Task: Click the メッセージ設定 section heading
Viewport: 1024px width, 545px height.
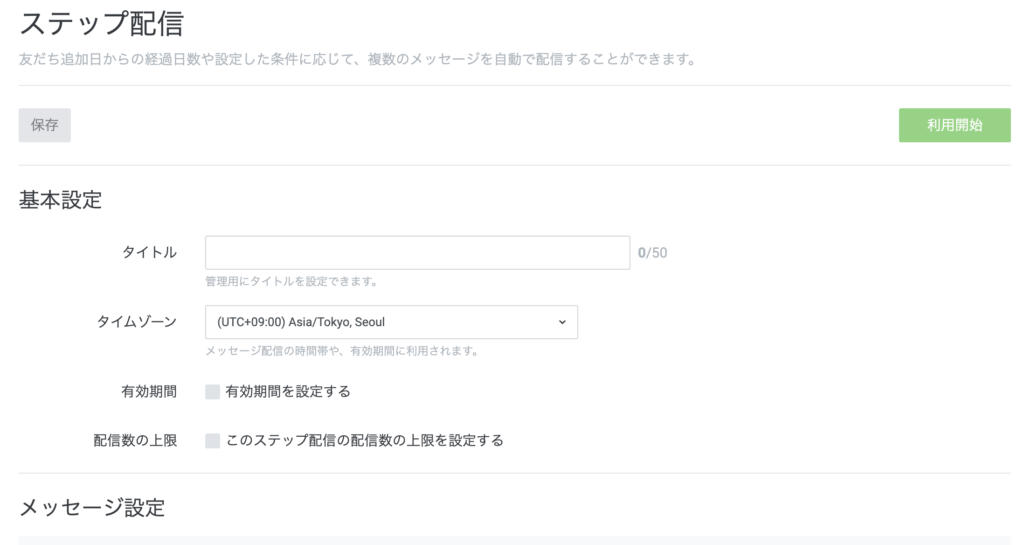Action: click(92, 507)
